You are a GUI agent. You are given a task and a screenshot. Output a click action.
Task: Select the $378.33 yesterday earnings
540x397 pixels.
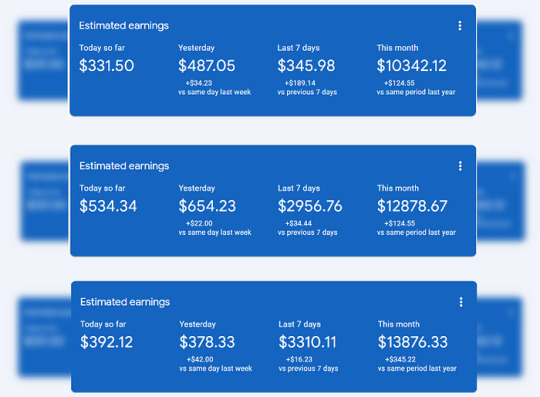tap(207, 342)
